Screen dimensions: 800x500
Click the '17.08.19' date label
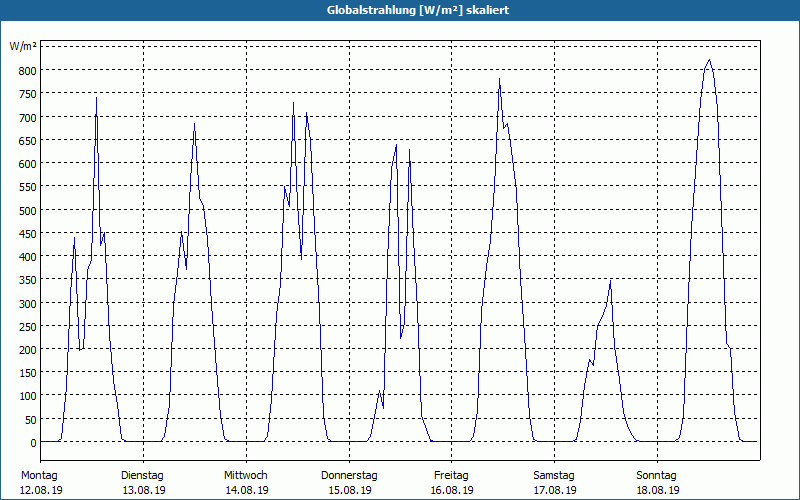(555, 490)
